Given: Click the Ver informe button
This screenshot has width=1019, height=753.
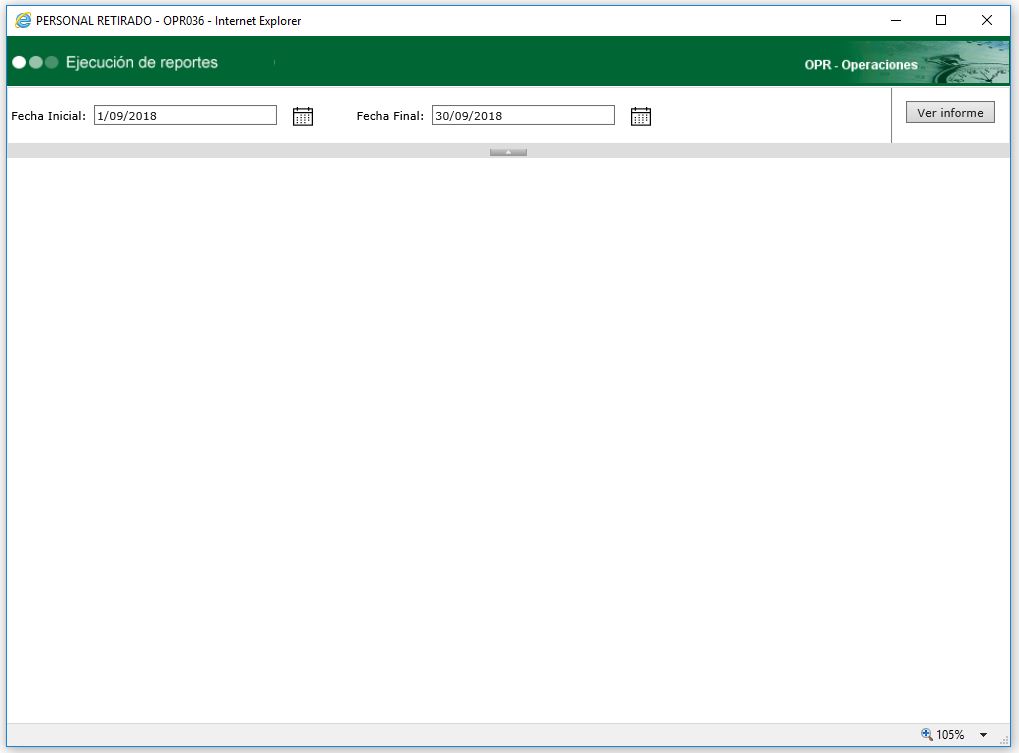Looking at the screenshot, I should 950,112.
